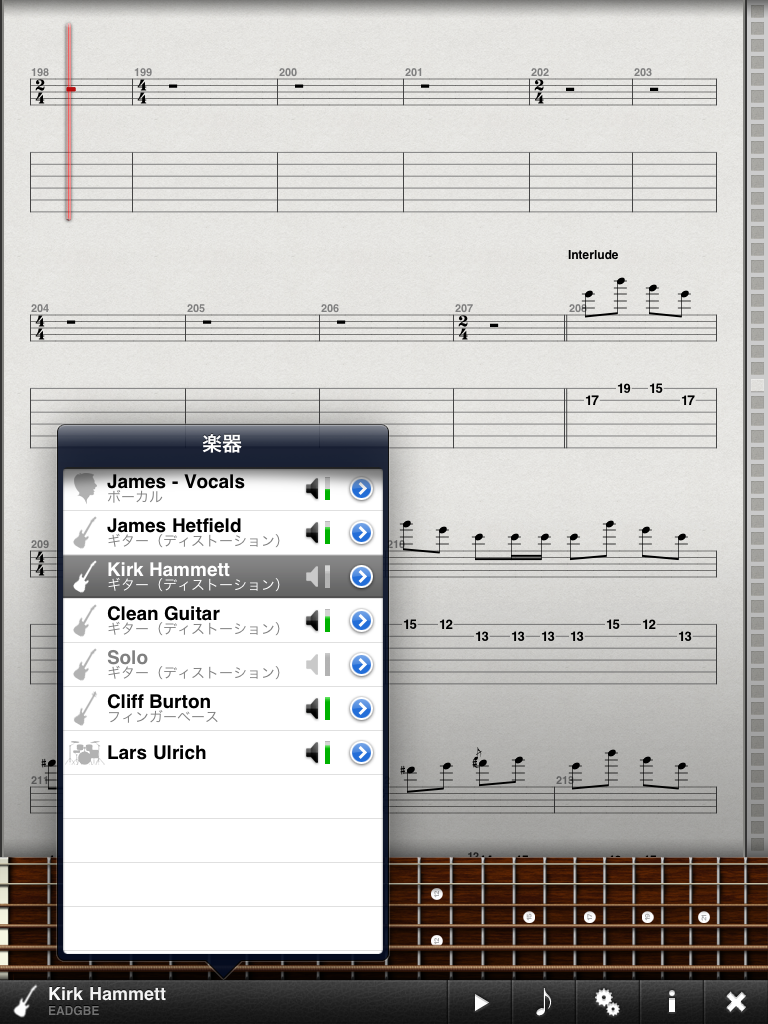Open details arrow for Clean Guitar track
768x1024 pixels.
pyautogui.click(x=361, y=621)
